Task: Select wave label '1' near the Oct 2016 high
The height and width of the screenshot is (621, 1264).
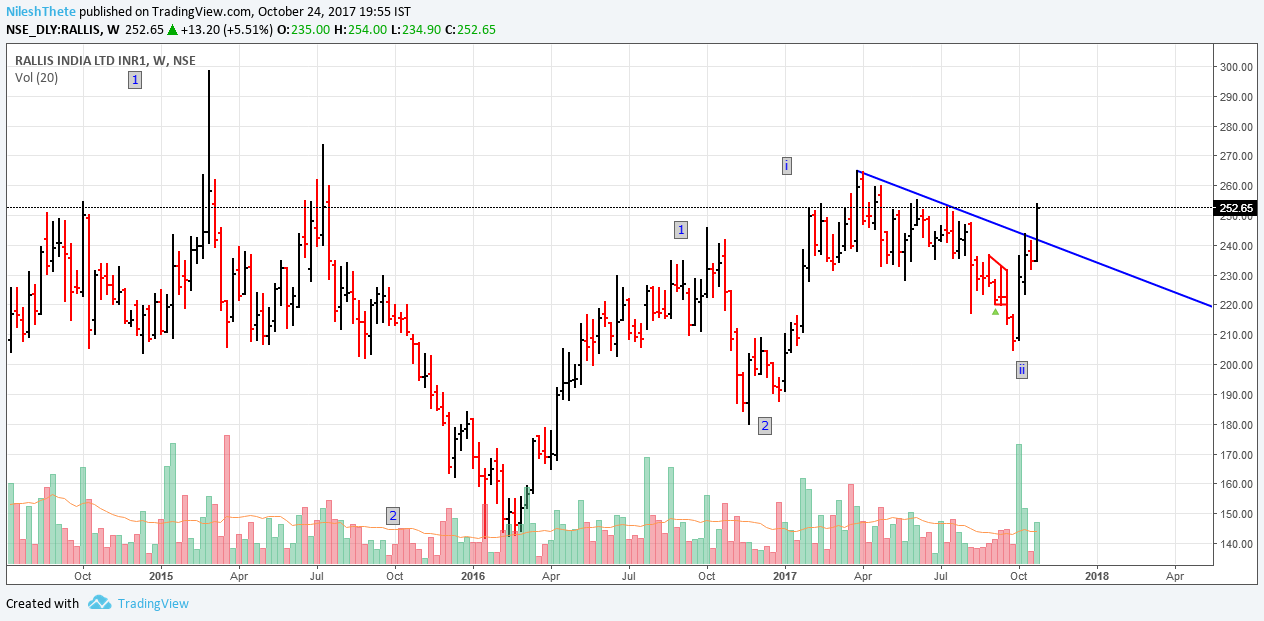Action: tap(681, 230)
